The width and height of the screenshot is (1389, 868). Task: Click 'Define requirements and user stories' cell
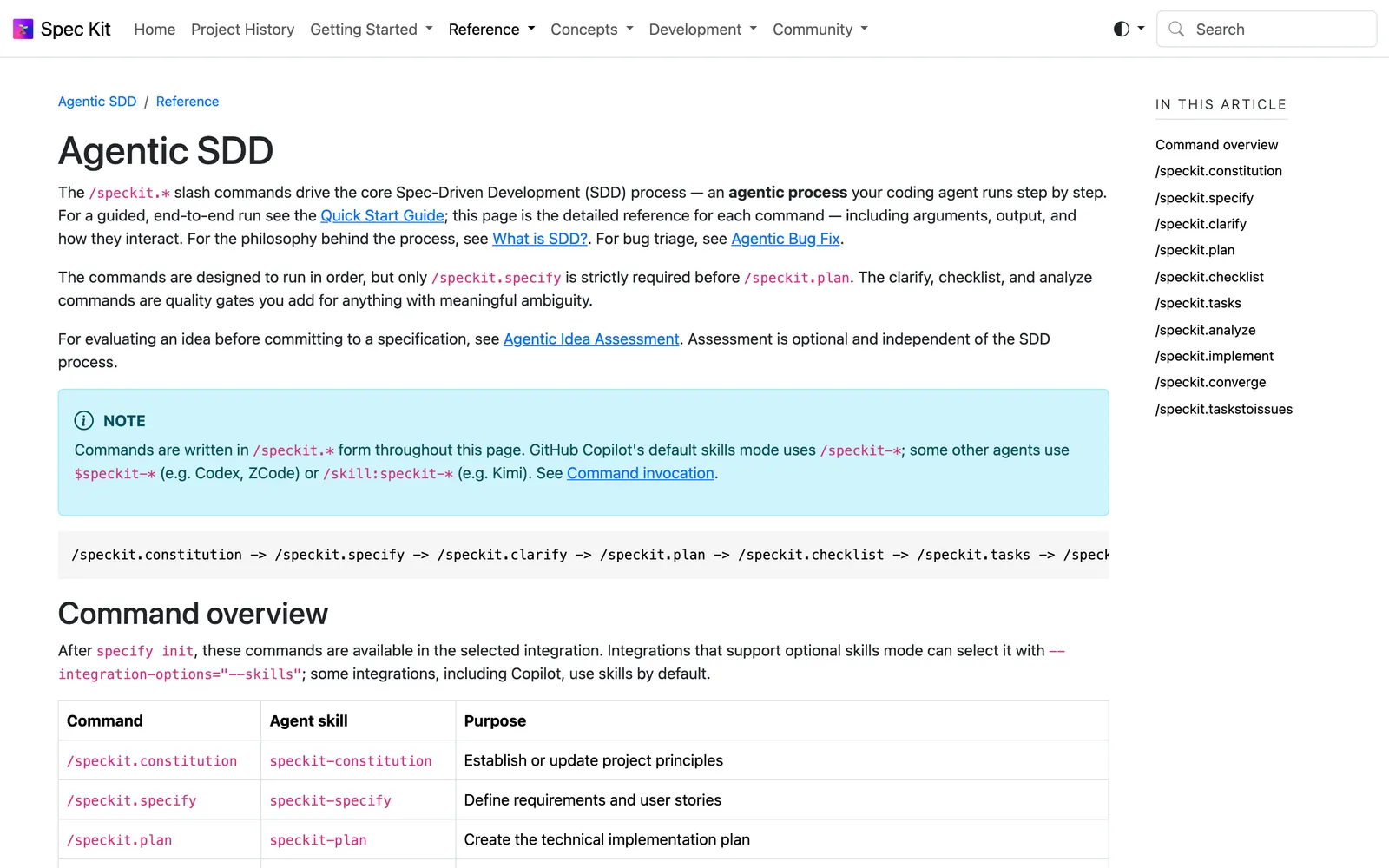point(782,800)
